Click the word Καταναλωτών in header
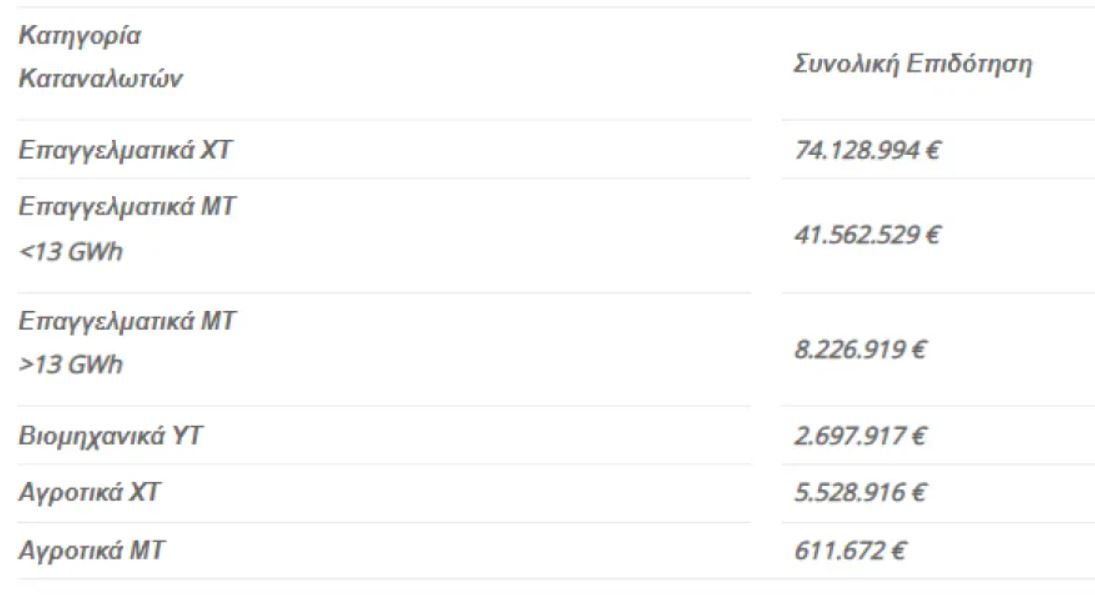Viewport: 1095px width, 615px height. coord(101,78)
